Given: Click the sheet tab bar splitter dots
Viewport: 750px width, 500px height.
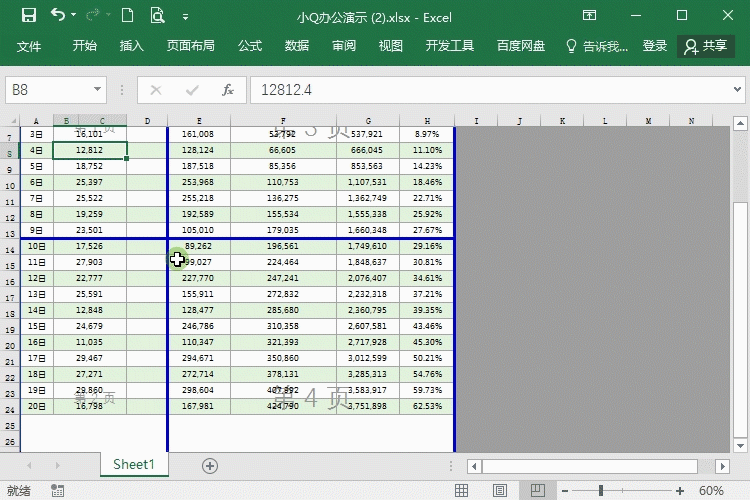Looking at the screenshot, I should [451, 466].
